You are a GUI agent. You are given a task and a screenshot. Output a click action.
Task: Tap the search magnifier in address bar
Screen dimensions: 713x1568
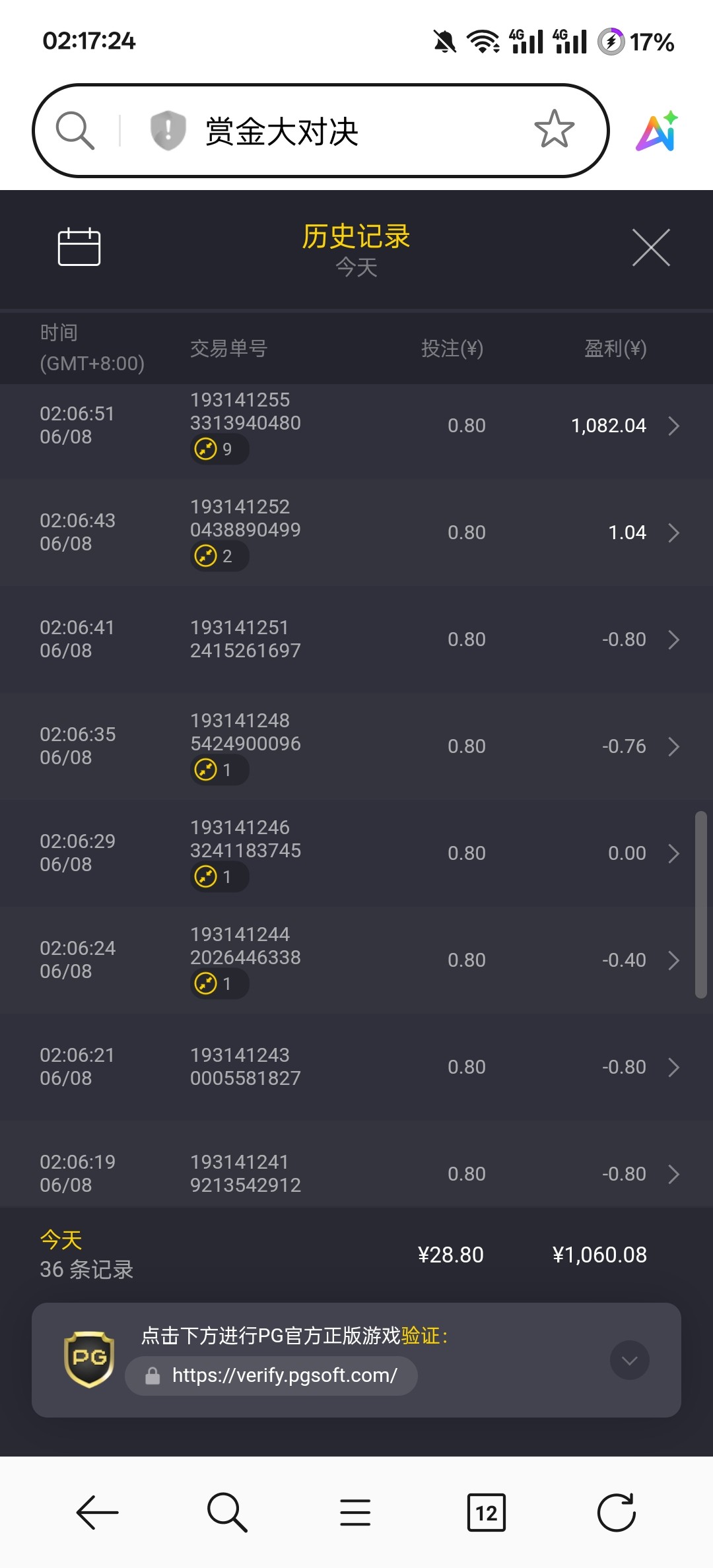[75, 130]
